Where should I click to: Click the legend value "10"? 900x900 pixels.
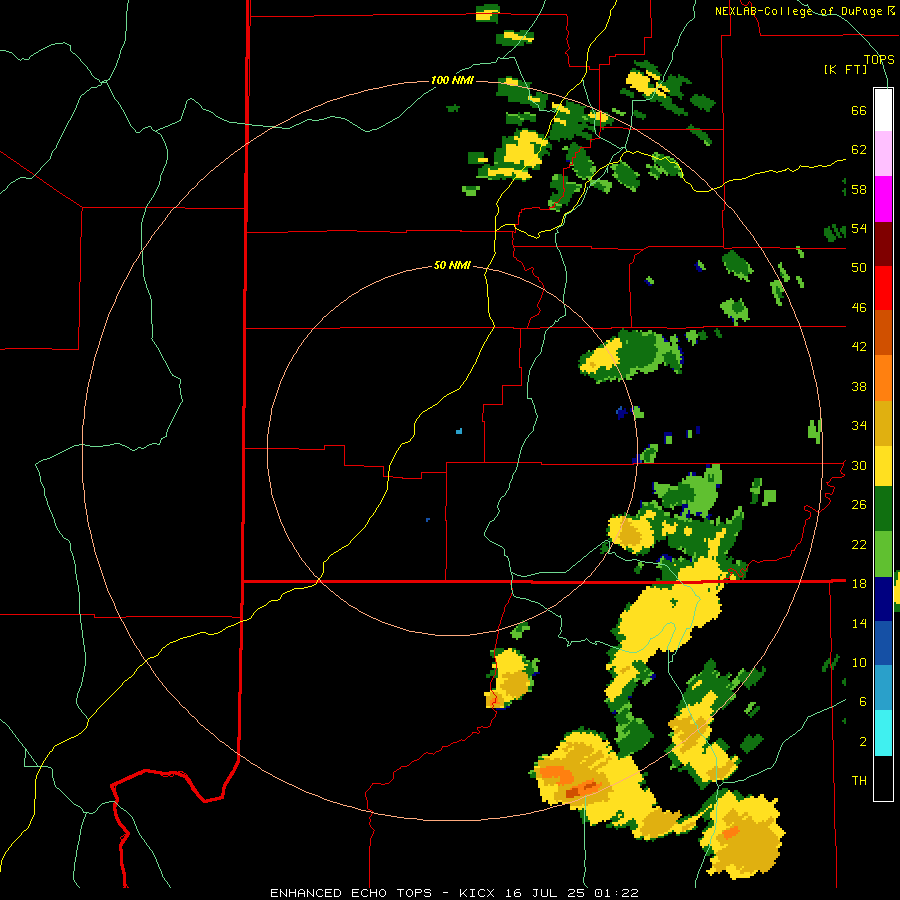click(x=859, y=662)
